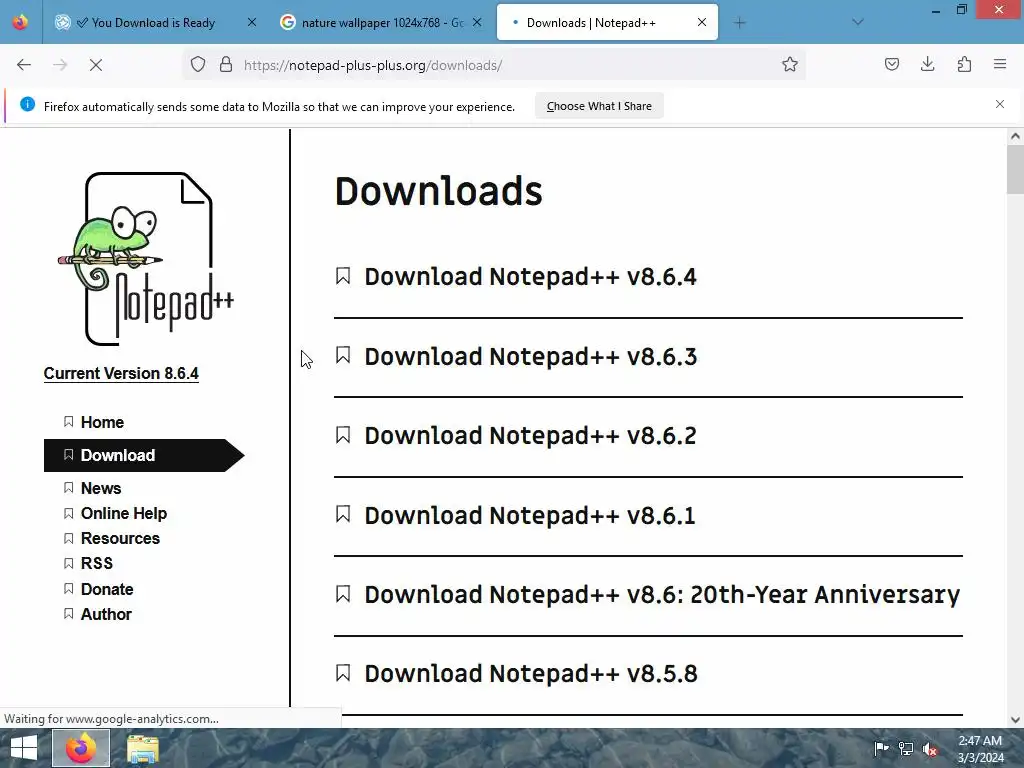The height and width of the screenshot is (768, 1024).
Task: Open Download Notepad++ v8.6.1 link
Action: (530, 515)
